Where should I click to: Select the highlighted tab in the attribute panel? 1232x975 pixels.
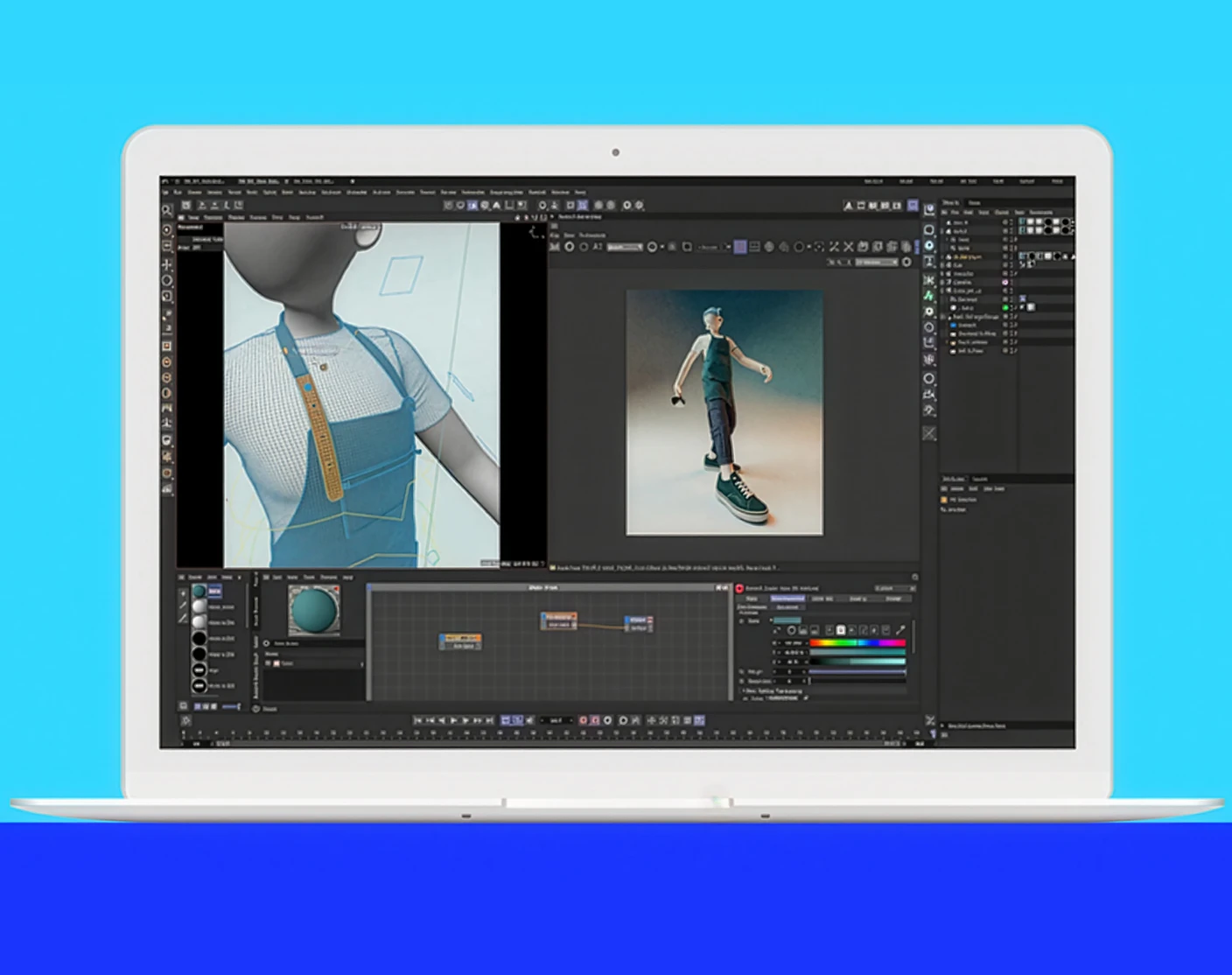pos(787,599)
